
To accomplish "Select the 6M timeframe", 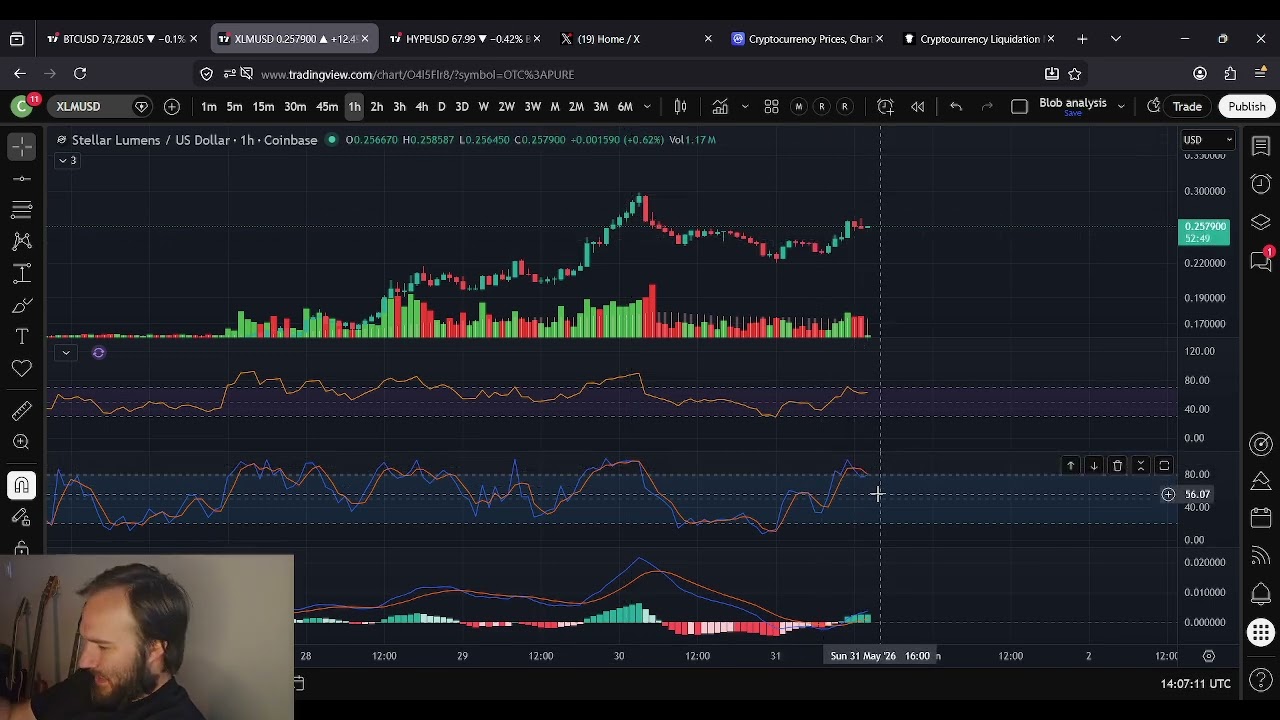I will tap(624, 106).
